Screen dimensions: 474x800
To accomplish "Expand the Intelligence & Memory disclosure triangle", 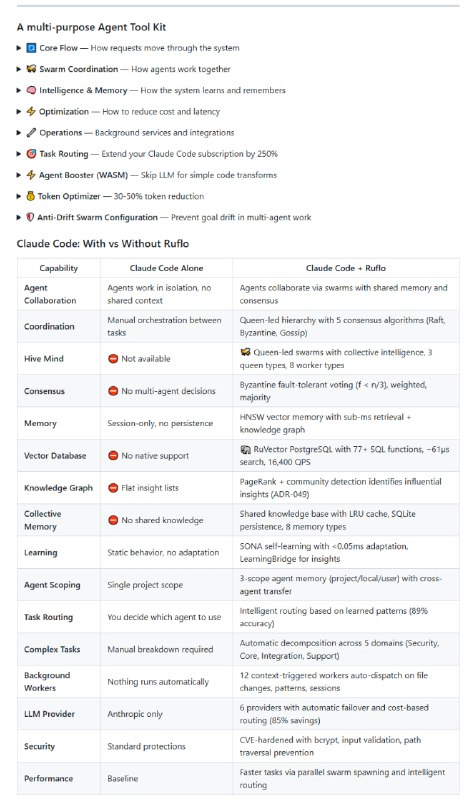I will (x=19, y=90).
